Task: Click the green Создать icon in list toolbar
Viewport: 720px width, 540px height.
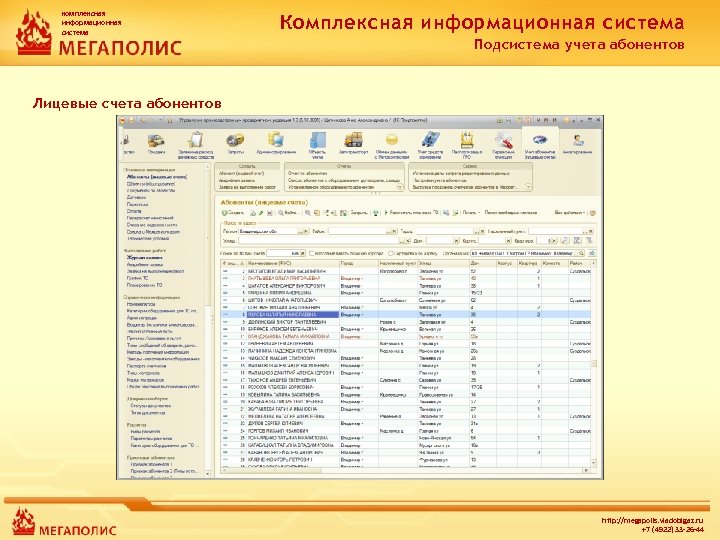Action: point(225,213)
